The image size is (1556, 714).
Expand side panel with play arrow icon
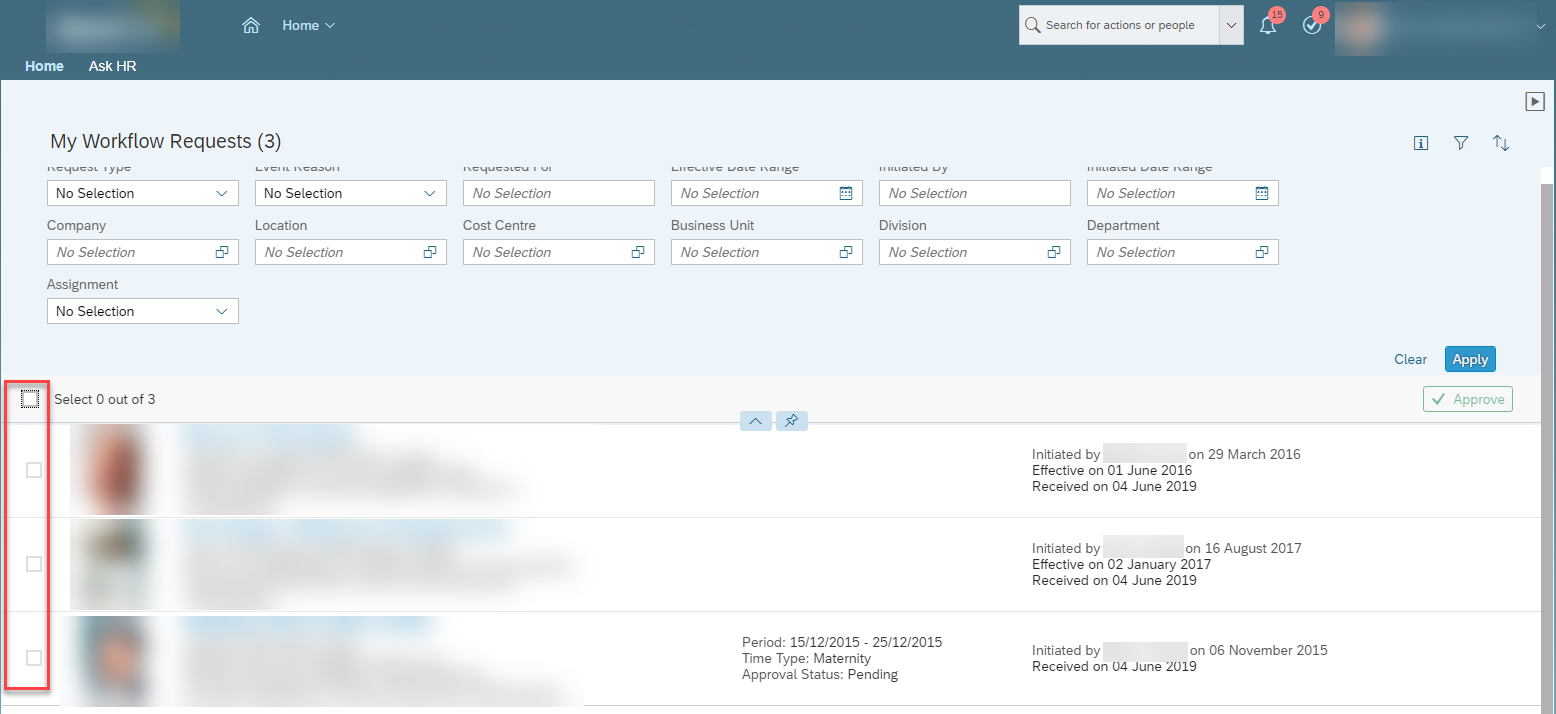pyautogui.click(x=1535, y=101)
